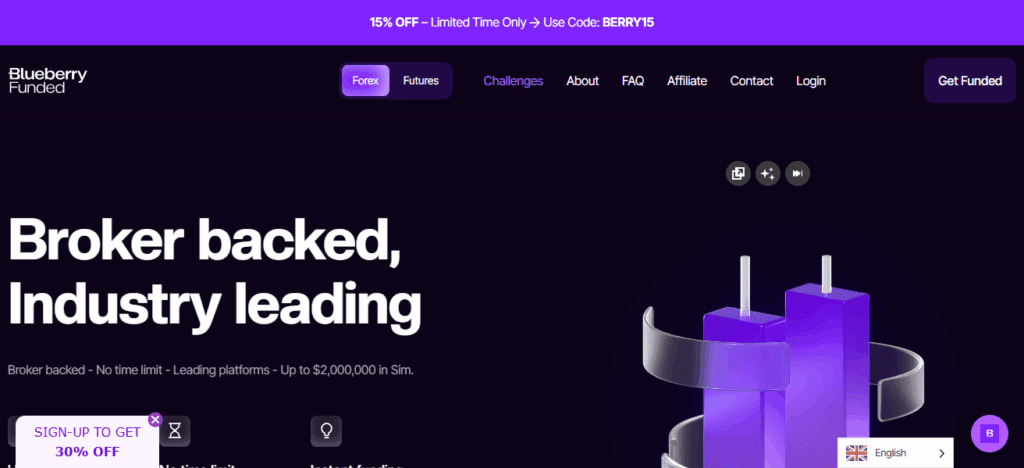
Task: Click the lightbulb Instant funding icon
Action: point(326,431)
